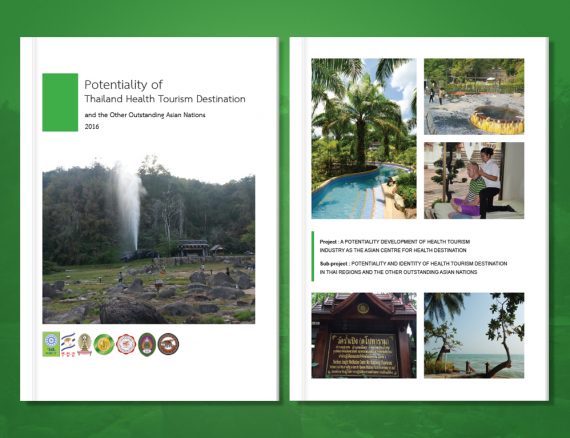Click the red scalloped-edge circular seal
This screenshot has width=570, height=438.
tap(126, 344)
